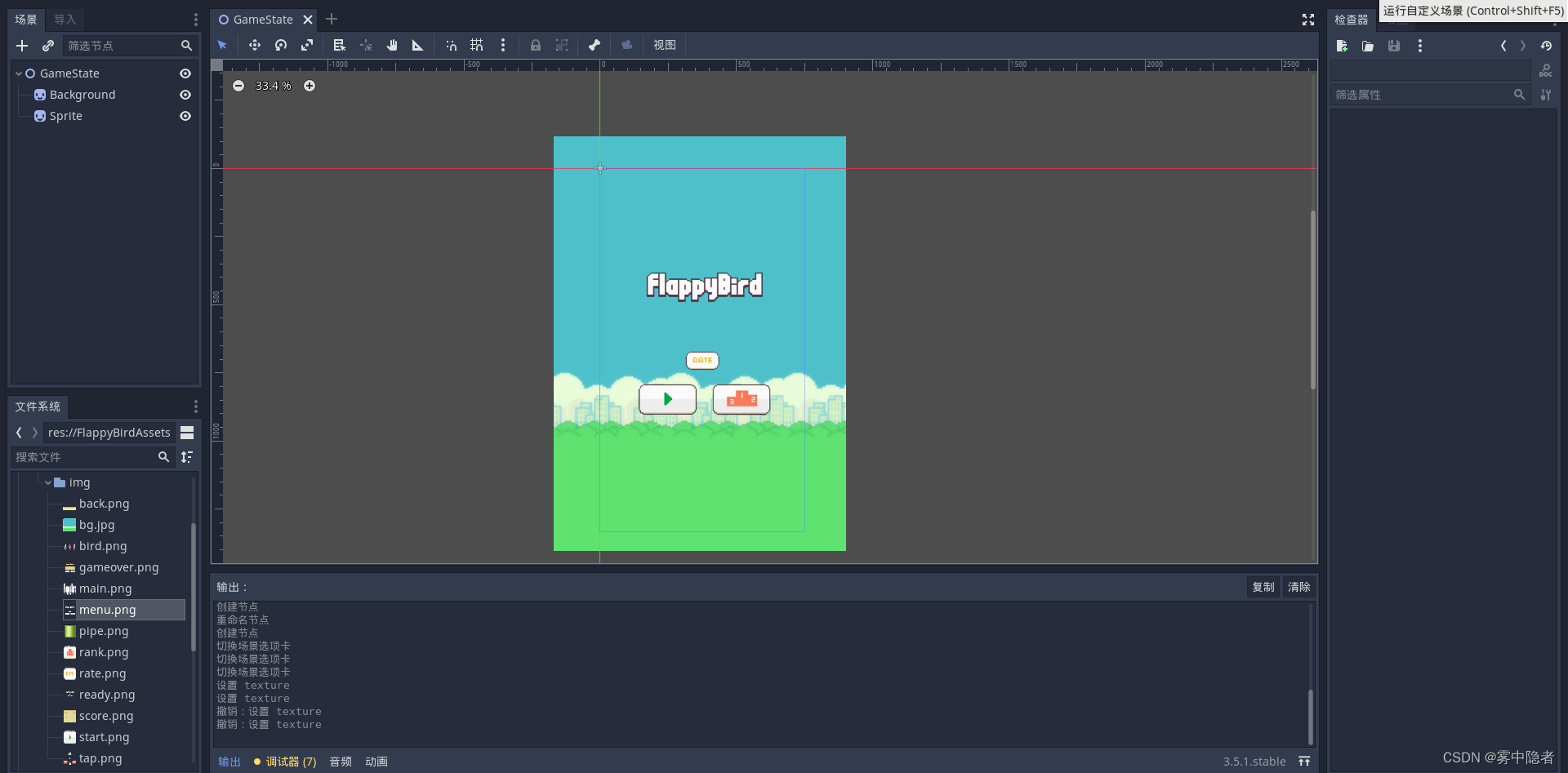Focus the 筛选属性 property filter field
The height and width of the screenshot is (773, 1568).
(1430, 95)
